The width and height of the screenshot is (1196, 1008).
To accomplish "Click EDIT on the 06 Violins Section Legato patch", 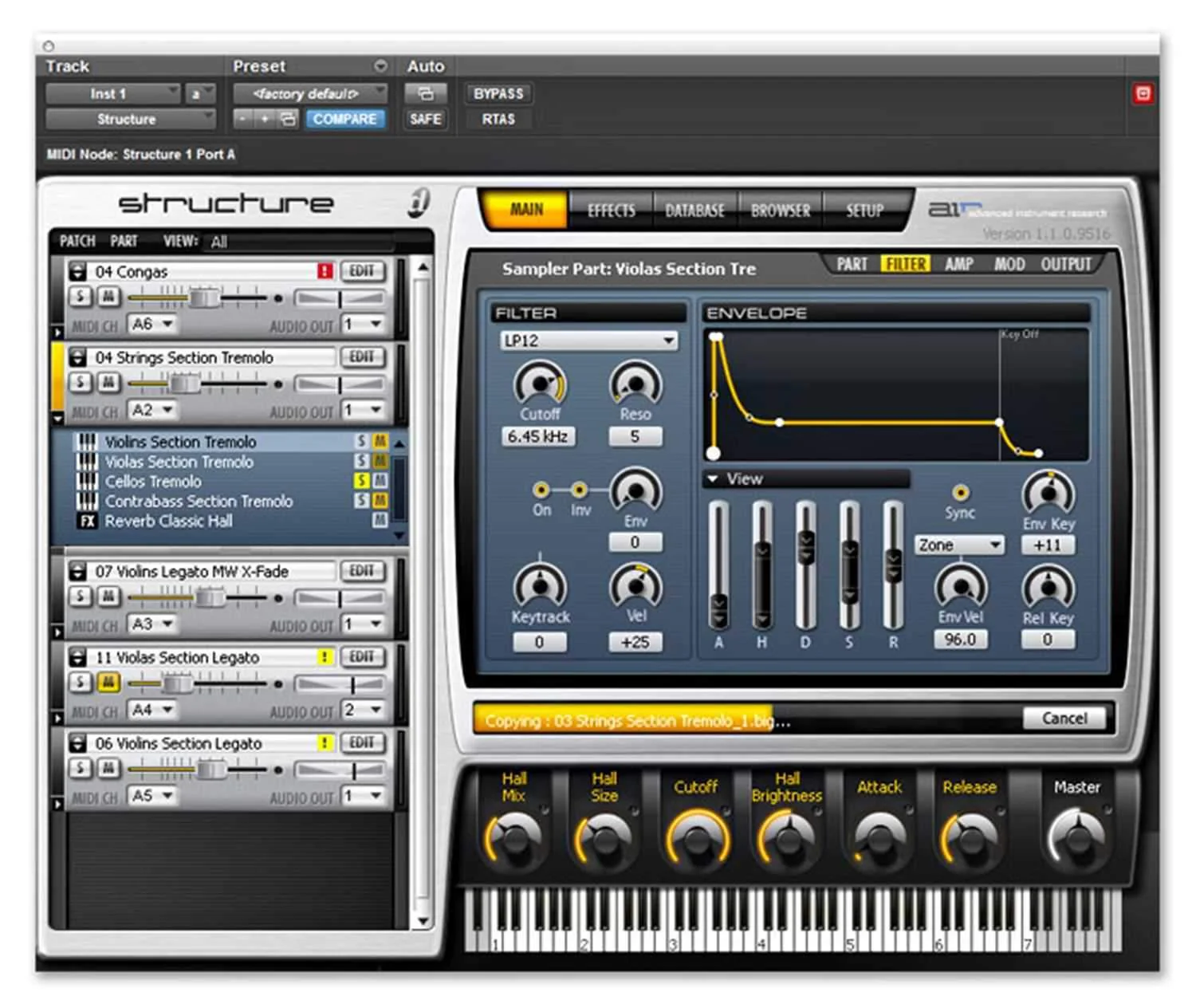I will (362, 743).
